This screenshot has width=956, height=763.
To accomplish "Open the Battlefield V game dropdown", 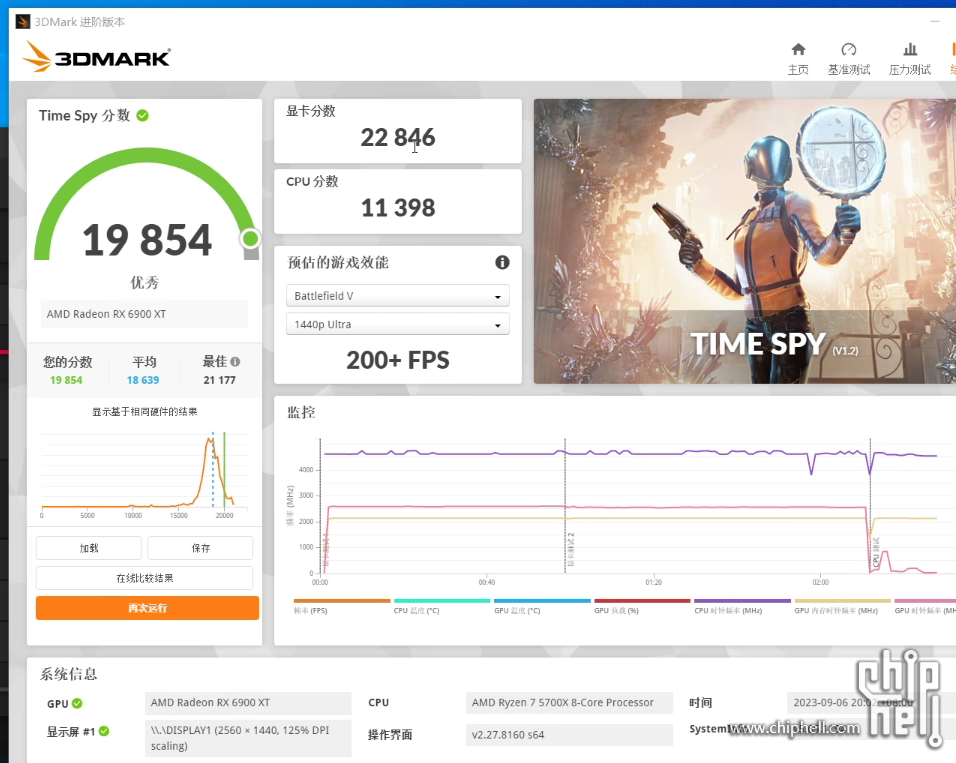I will click(398, 296).
